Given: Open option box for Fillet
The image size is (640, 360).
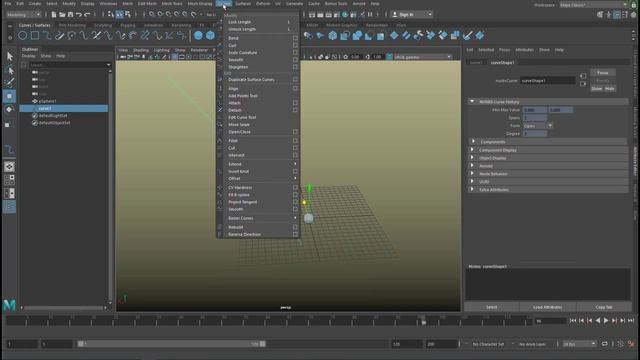Looking at the screenshot, I should (x=295, y=141).
